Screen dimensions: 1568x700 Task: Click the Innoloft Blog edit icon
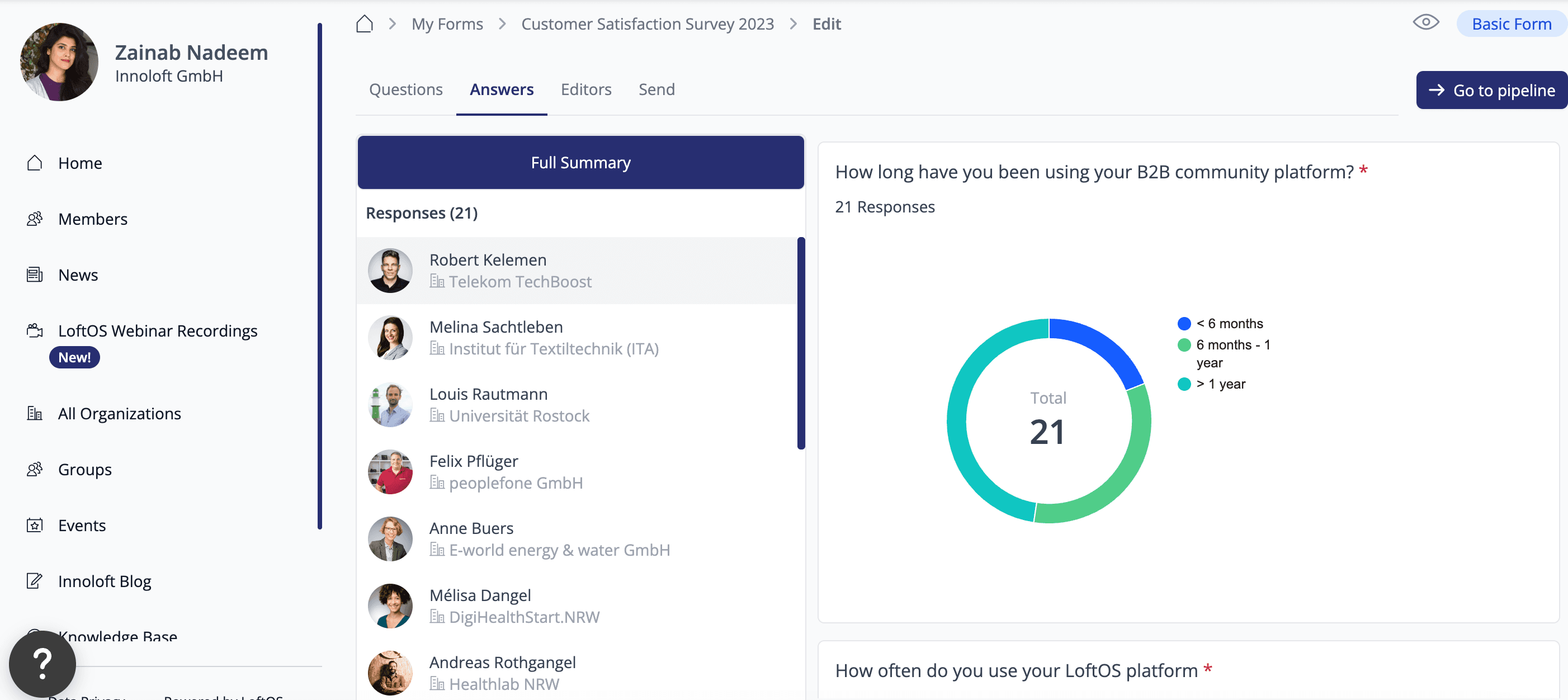tap(35, 581)
